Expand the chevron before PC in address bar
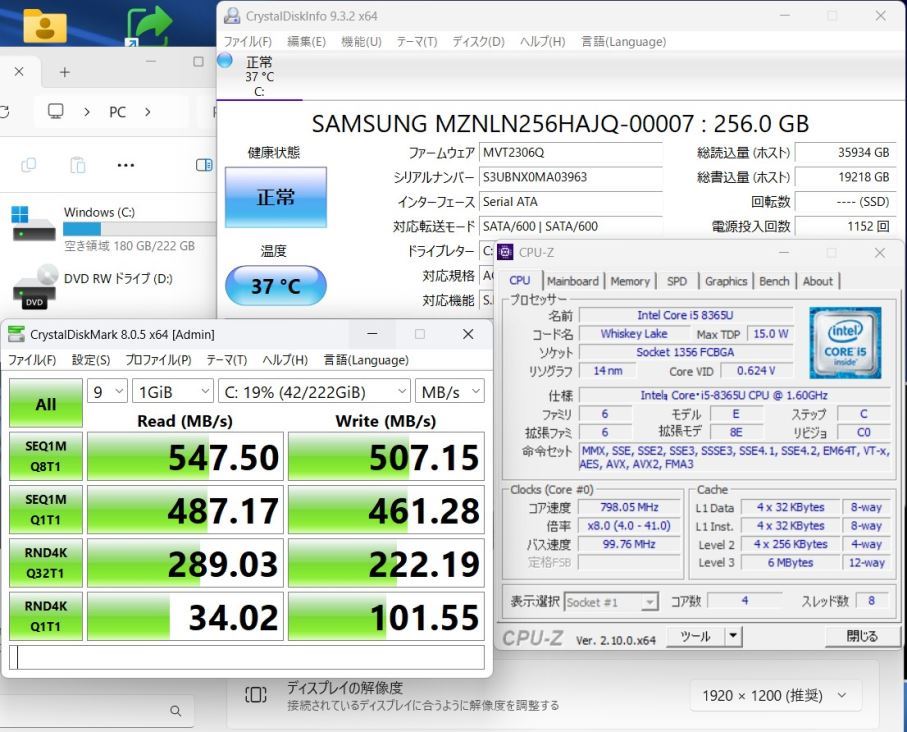Screen dimensions: 907x732 click(x=87, y=112)
